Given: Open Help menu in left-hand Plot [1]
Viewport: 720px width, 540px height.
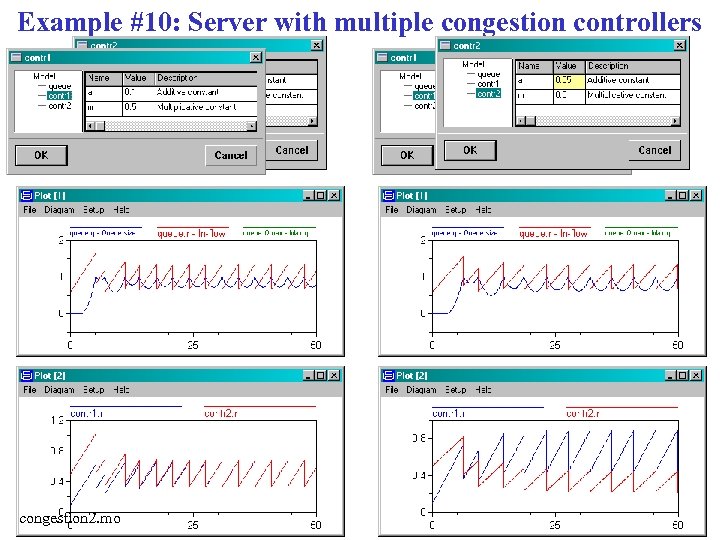Looking at the screenshot, I should [121, 210].
